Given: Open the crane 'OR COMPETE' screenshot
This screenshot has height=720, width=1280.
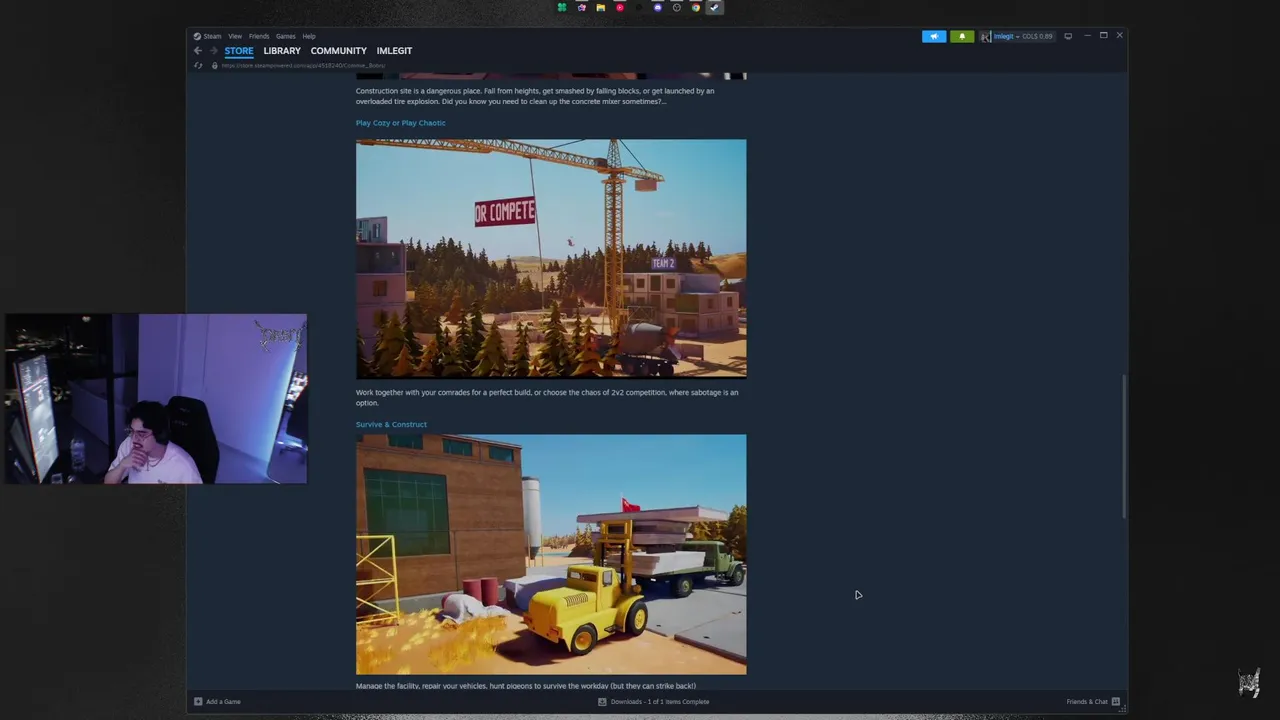Looking at the screenshot, I should pos(551,259).
